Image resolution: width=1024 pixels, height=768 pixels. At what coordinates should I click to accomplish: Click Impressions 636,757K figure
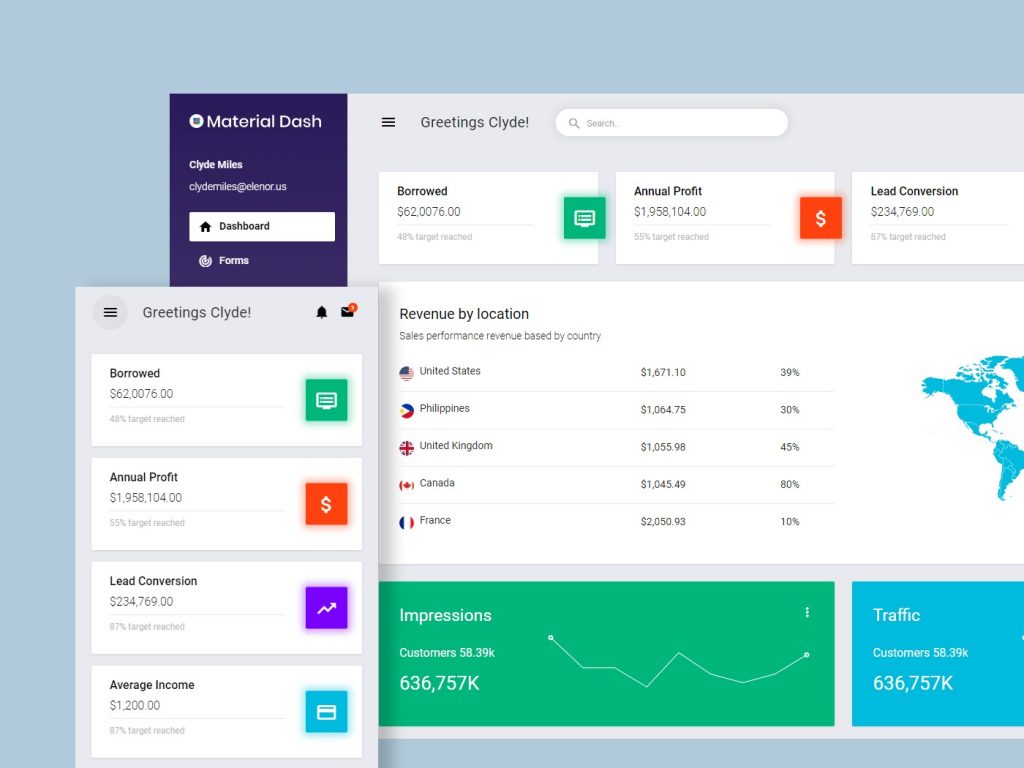click(439, 683)
